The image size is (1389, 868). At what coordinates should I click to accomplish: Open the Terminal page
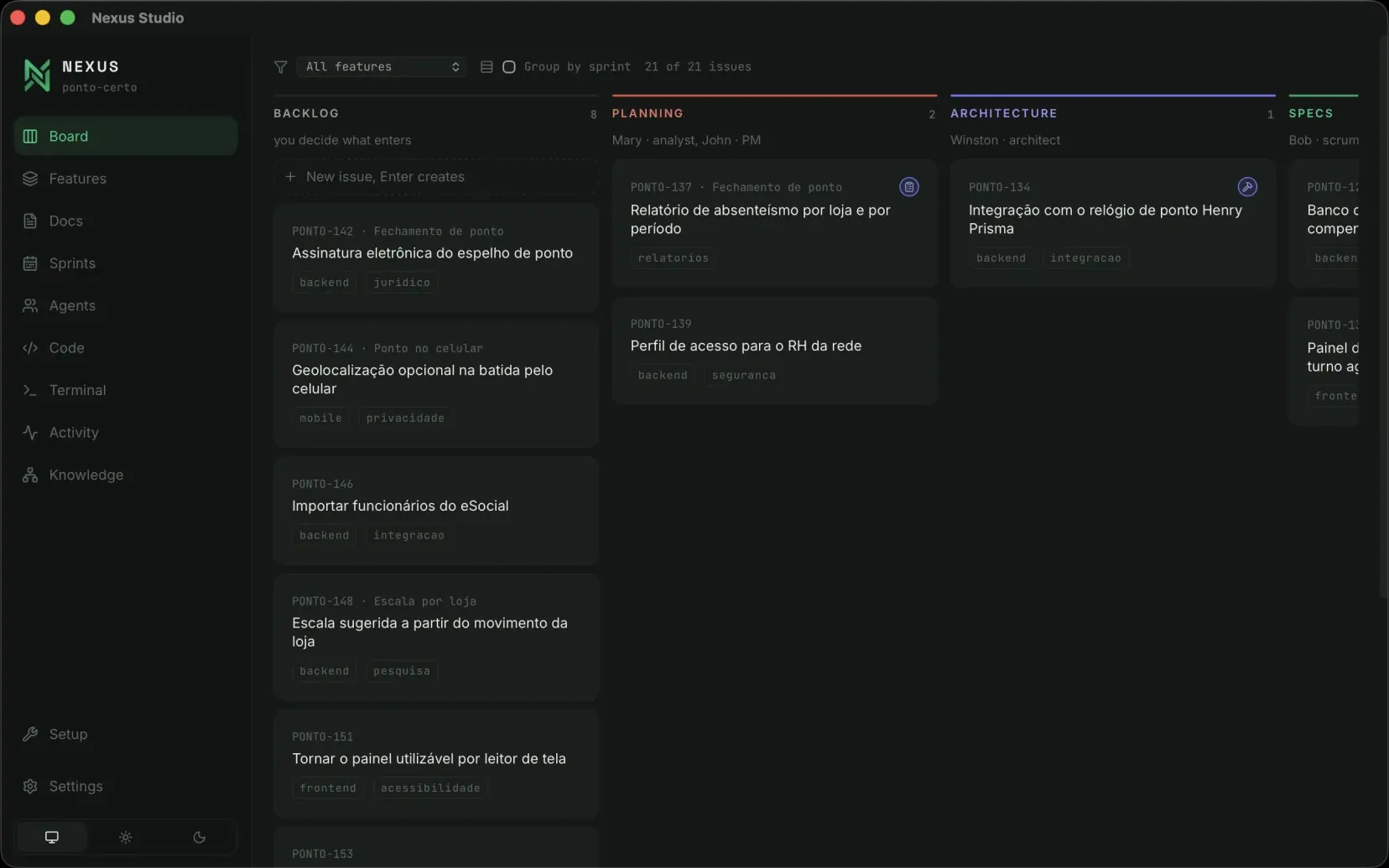[x=126, y=390]
